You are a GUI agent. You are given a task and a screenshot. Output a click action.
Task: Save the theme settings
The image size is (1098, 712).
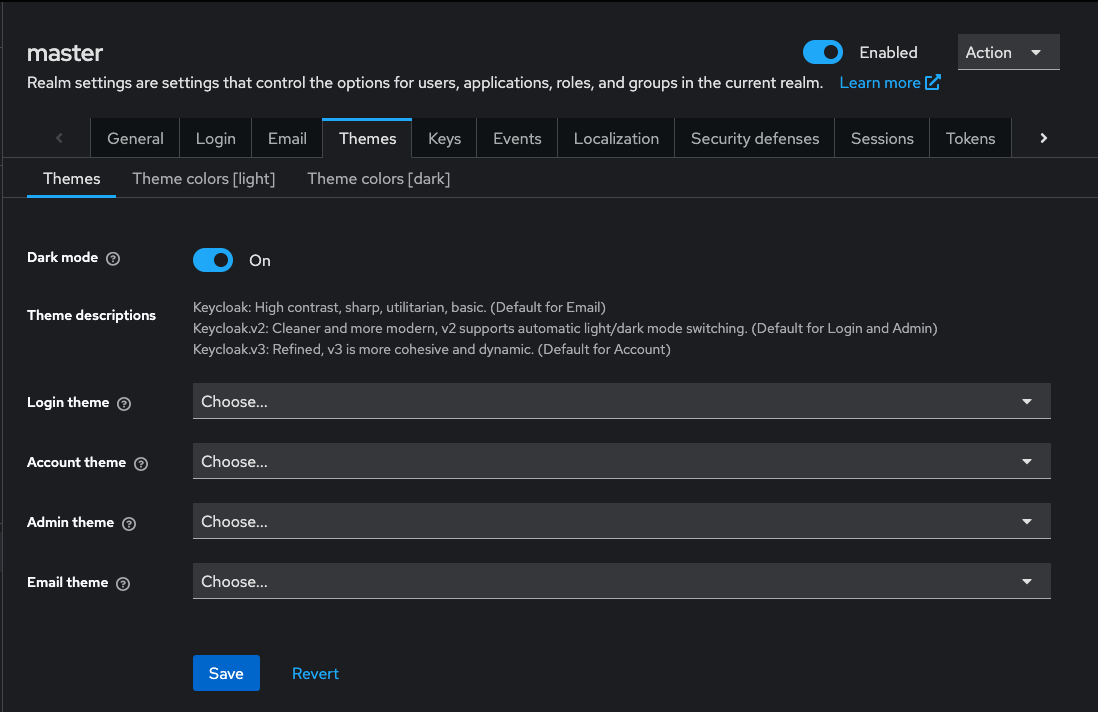pos(226,673)
